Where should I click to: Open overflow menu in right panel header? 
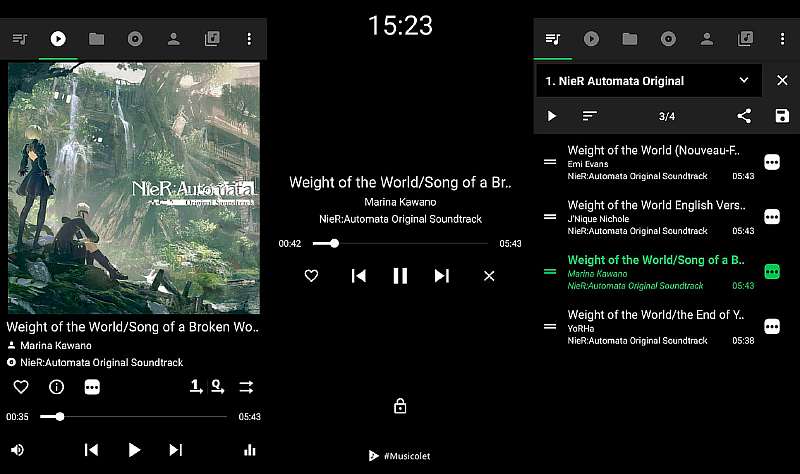[x=782, y=39]
